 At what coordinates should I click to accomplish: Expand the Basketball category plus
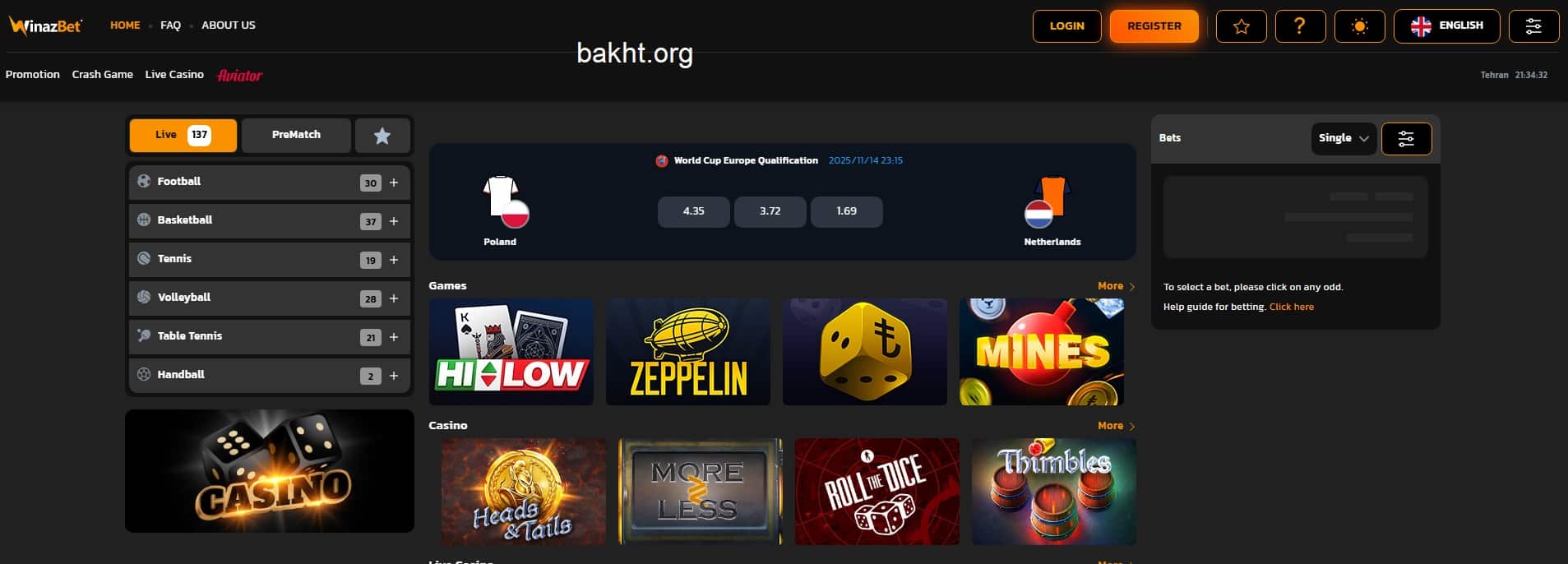tap(394, 221)
